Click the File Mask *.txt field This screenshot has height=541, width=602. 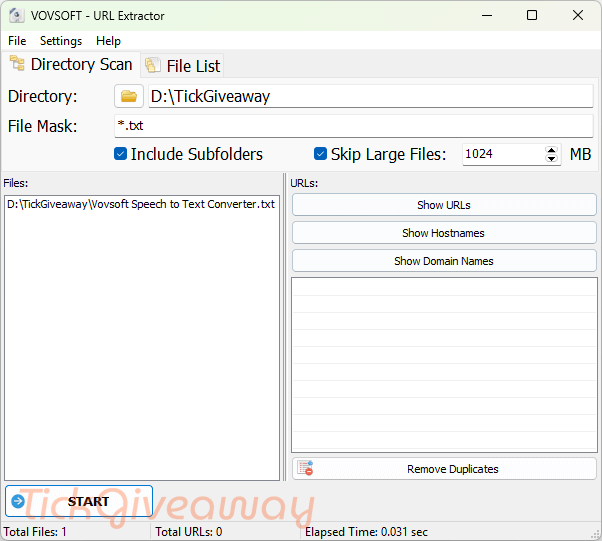point(354,126)
